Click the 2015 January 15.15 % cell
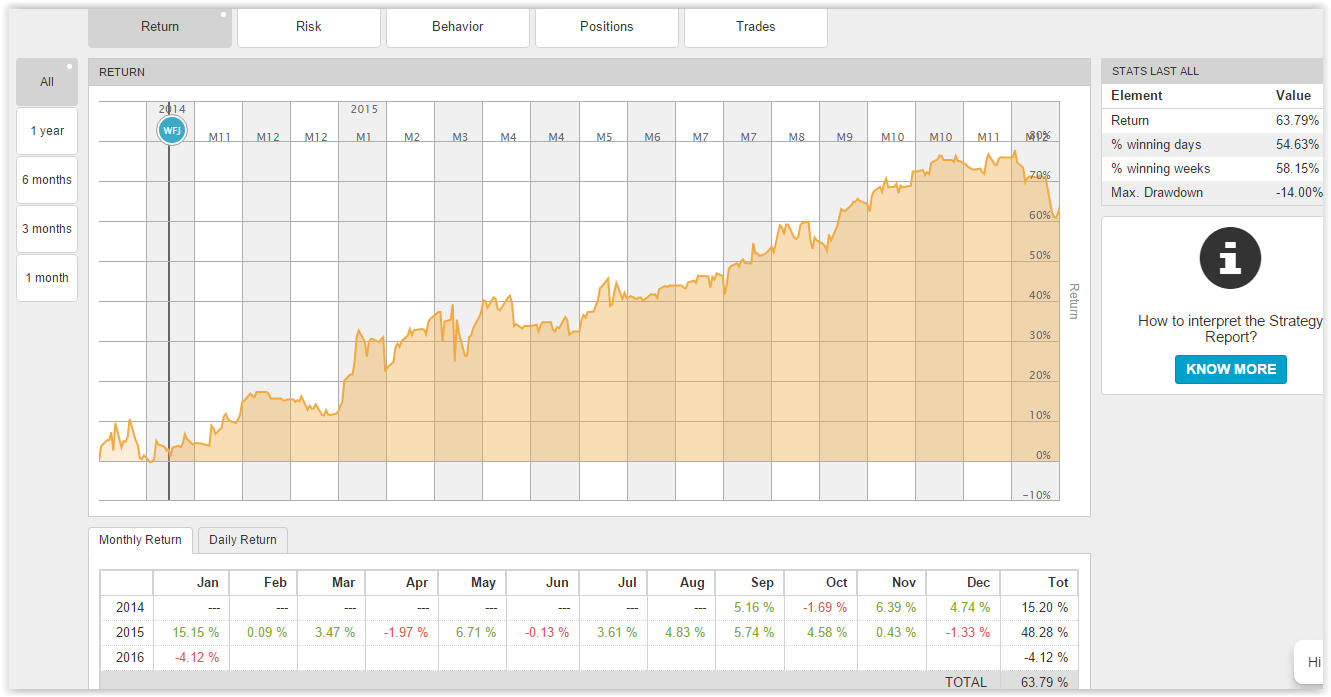The width and height of the screenshot is (1331, 697). coord(194,632)
